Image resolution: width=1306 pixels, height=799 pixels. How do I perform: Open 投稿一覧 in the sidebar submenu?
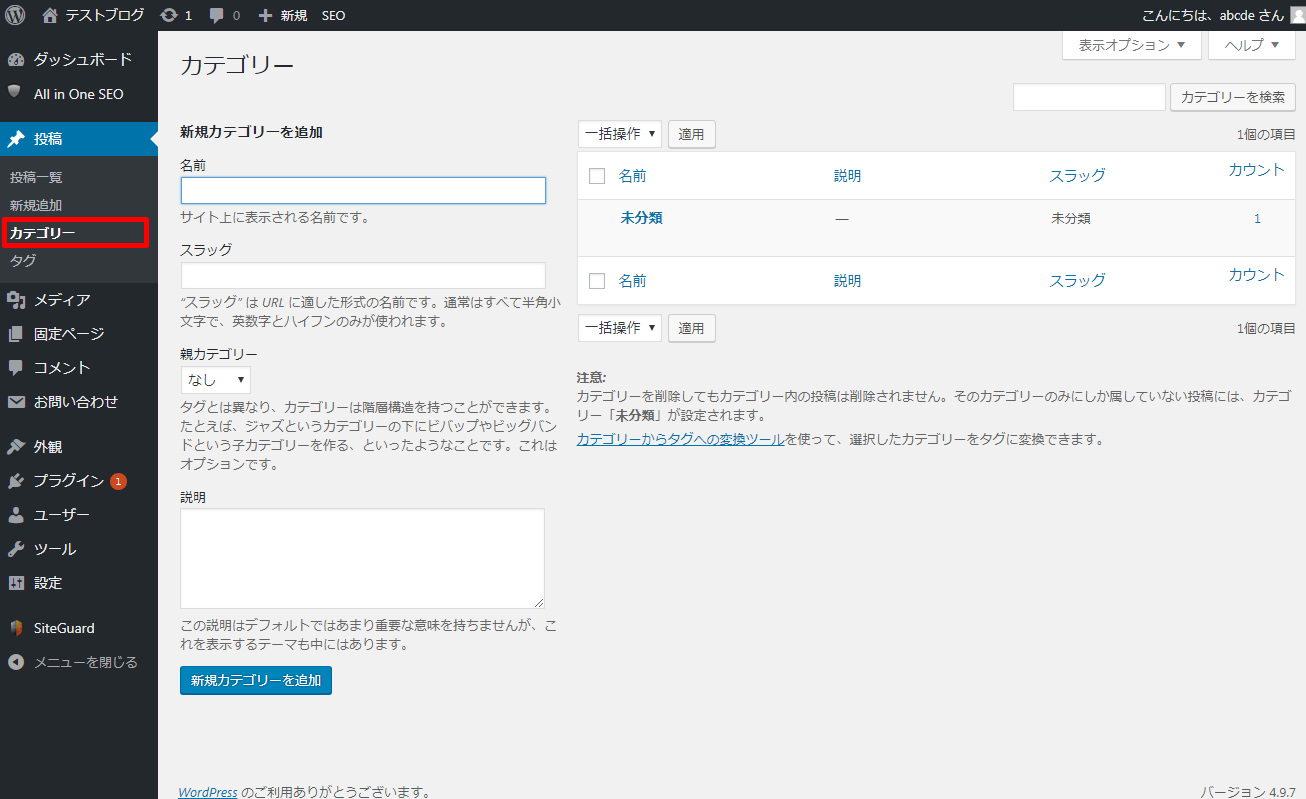pos(36,177)
